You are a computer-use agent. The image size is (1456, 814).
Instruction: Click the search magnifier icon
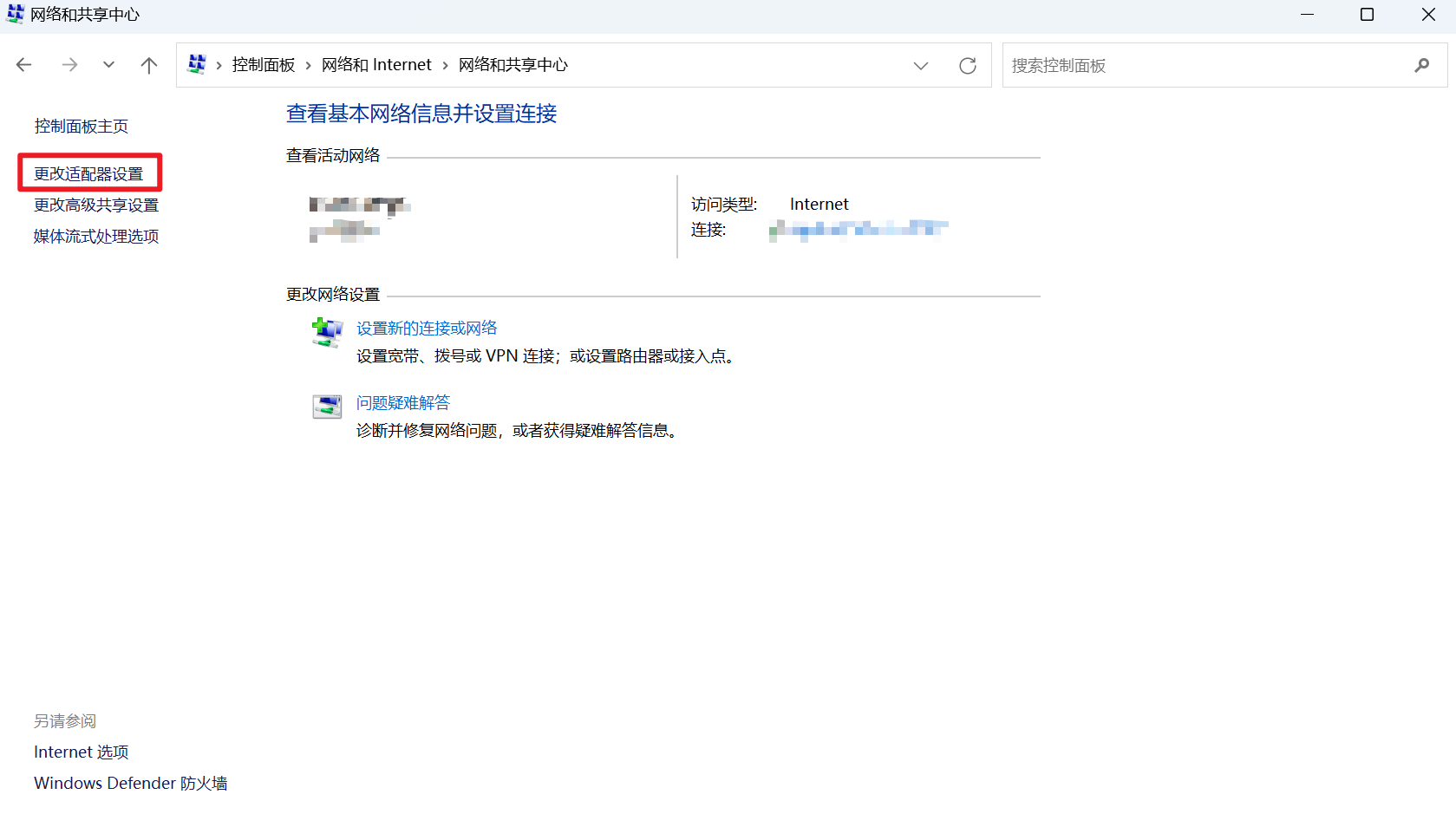(x=1422, y=64)
